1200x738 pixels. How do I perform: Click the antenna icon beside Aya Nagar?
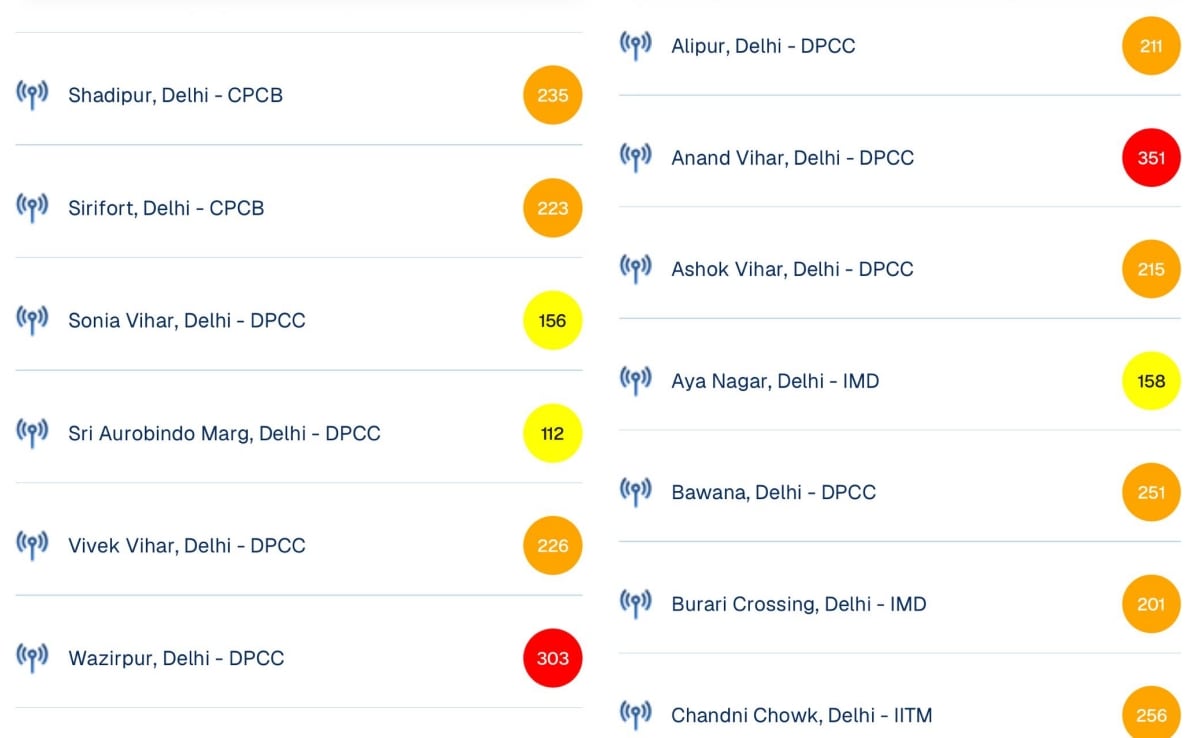(x=635, y=380)
